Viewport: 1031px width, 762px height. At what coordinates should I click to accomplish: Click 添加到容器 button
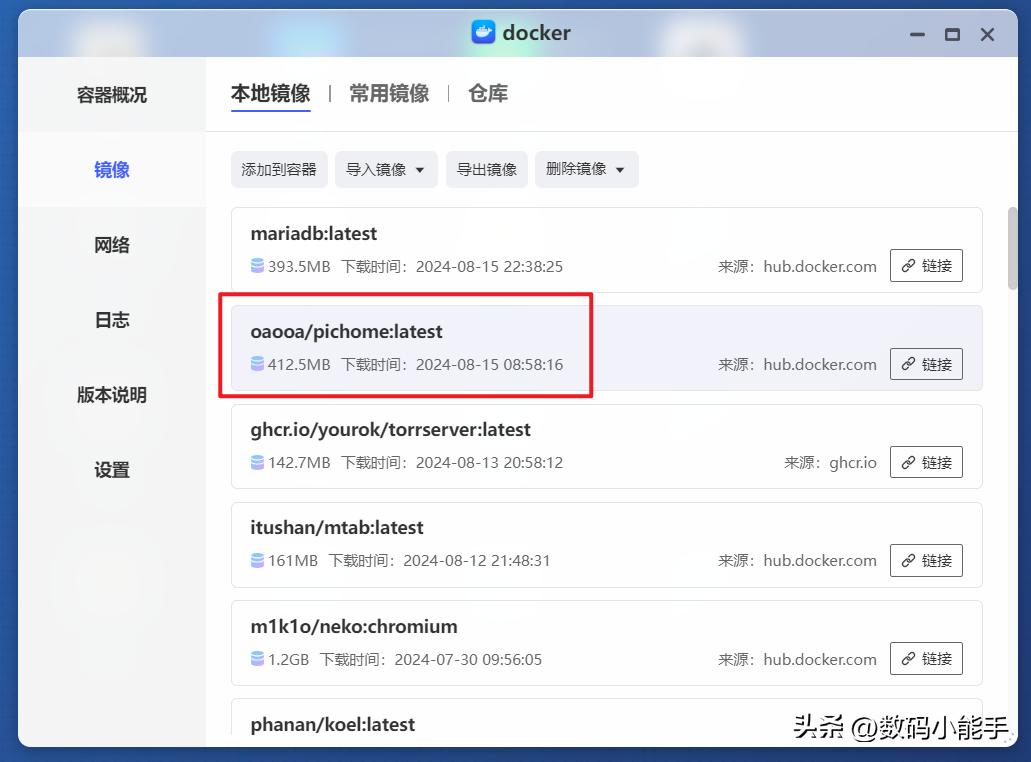(279, 170)
